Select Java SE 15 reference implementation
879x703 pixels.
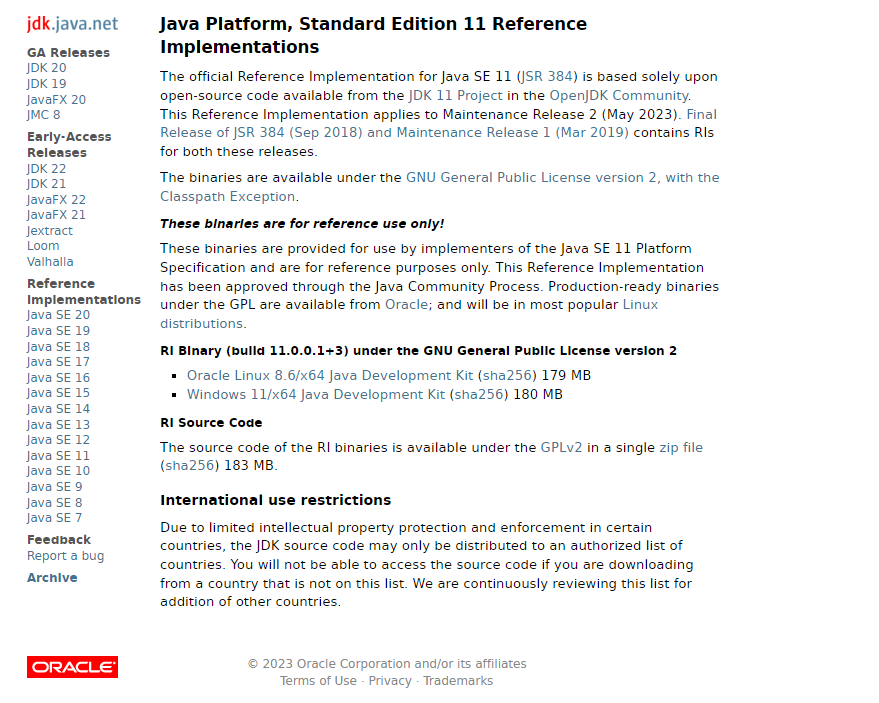(58, 393)
